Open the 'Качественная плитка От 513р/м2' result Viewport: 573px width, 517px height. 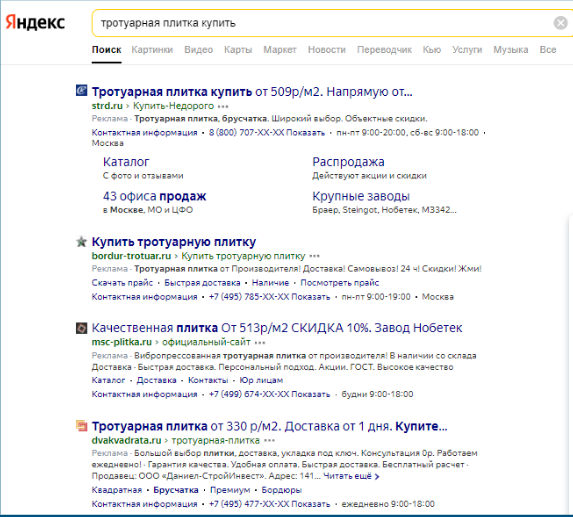[277, 328]
